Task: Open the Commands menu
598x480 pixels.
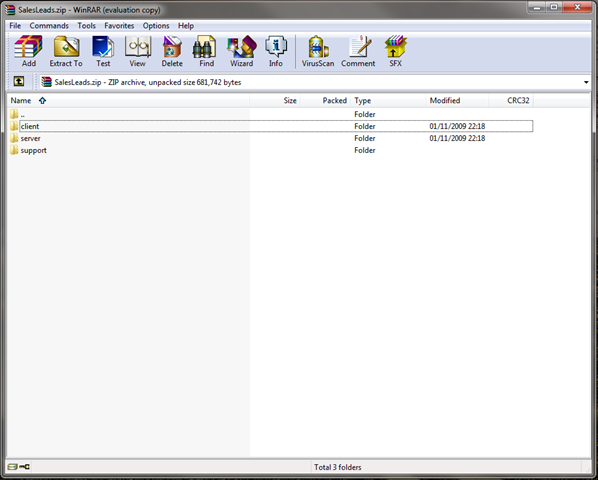Action: pos(49,26)
